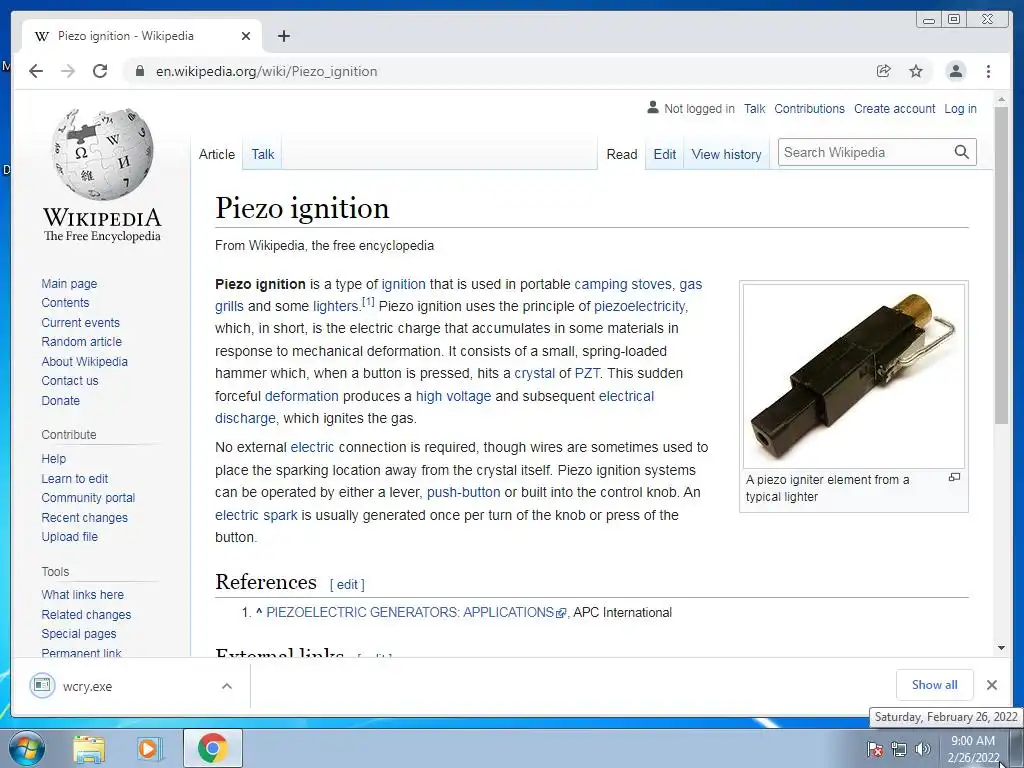Image resolution: width=1024 pixels, height=768 pixels.
Task: Select the Read tab
Action: click(x=622, y=155)
